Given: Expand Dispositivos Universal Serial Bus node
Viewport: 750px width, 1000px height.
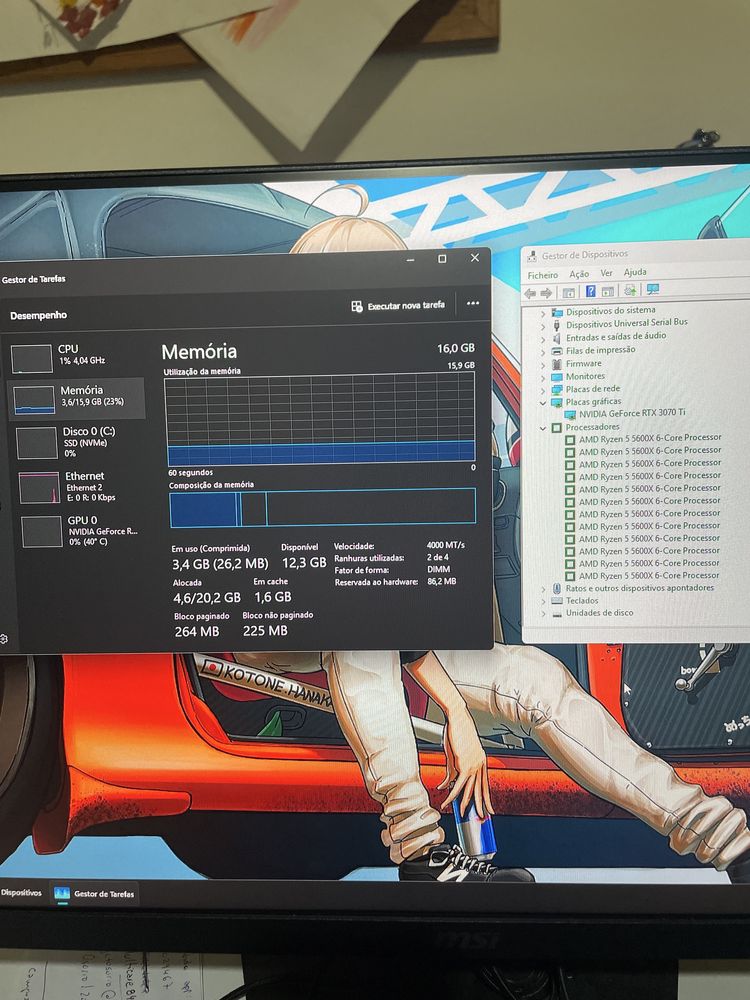Looking at the screenshot, I should (543, 326).
